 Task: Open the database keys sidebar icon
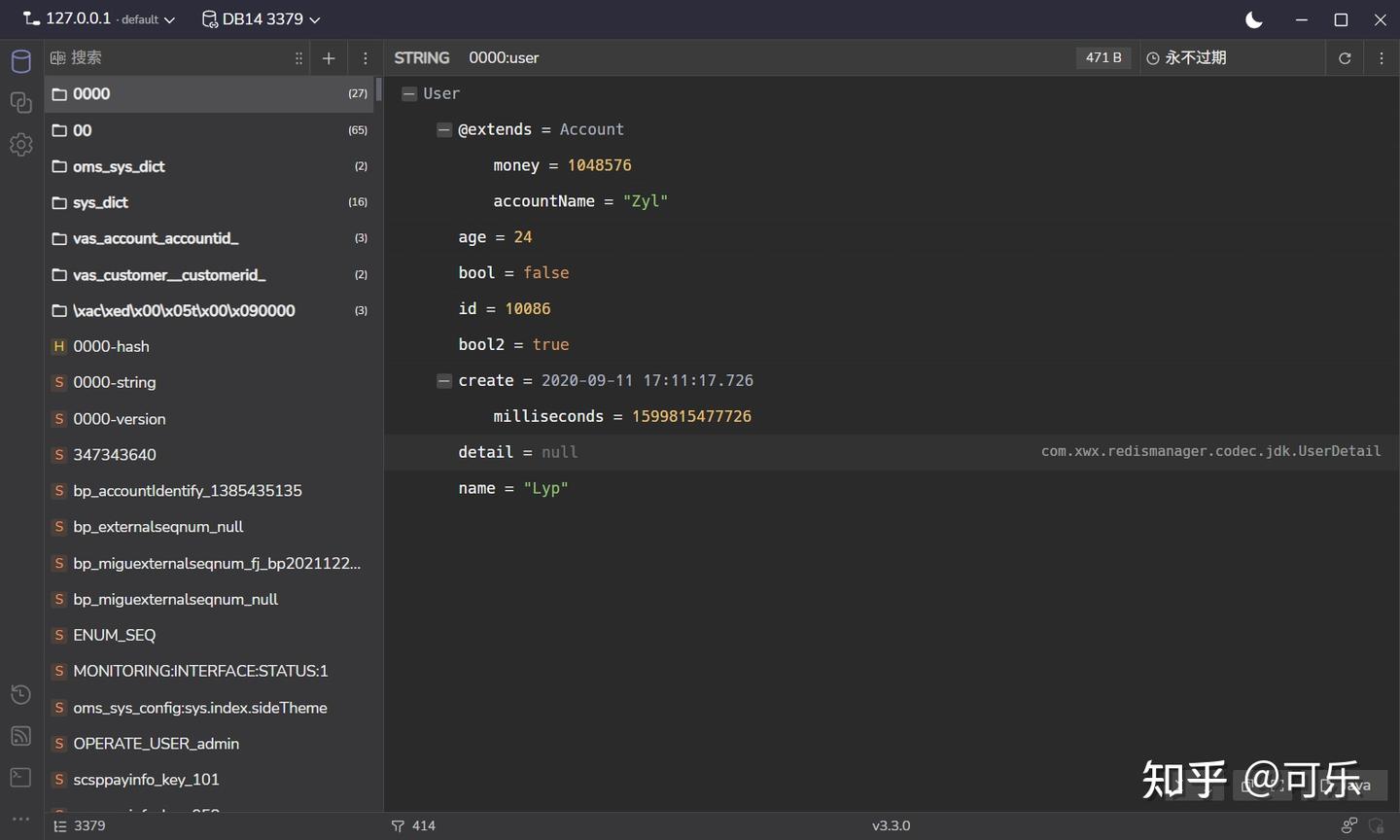tap(20, 61)
